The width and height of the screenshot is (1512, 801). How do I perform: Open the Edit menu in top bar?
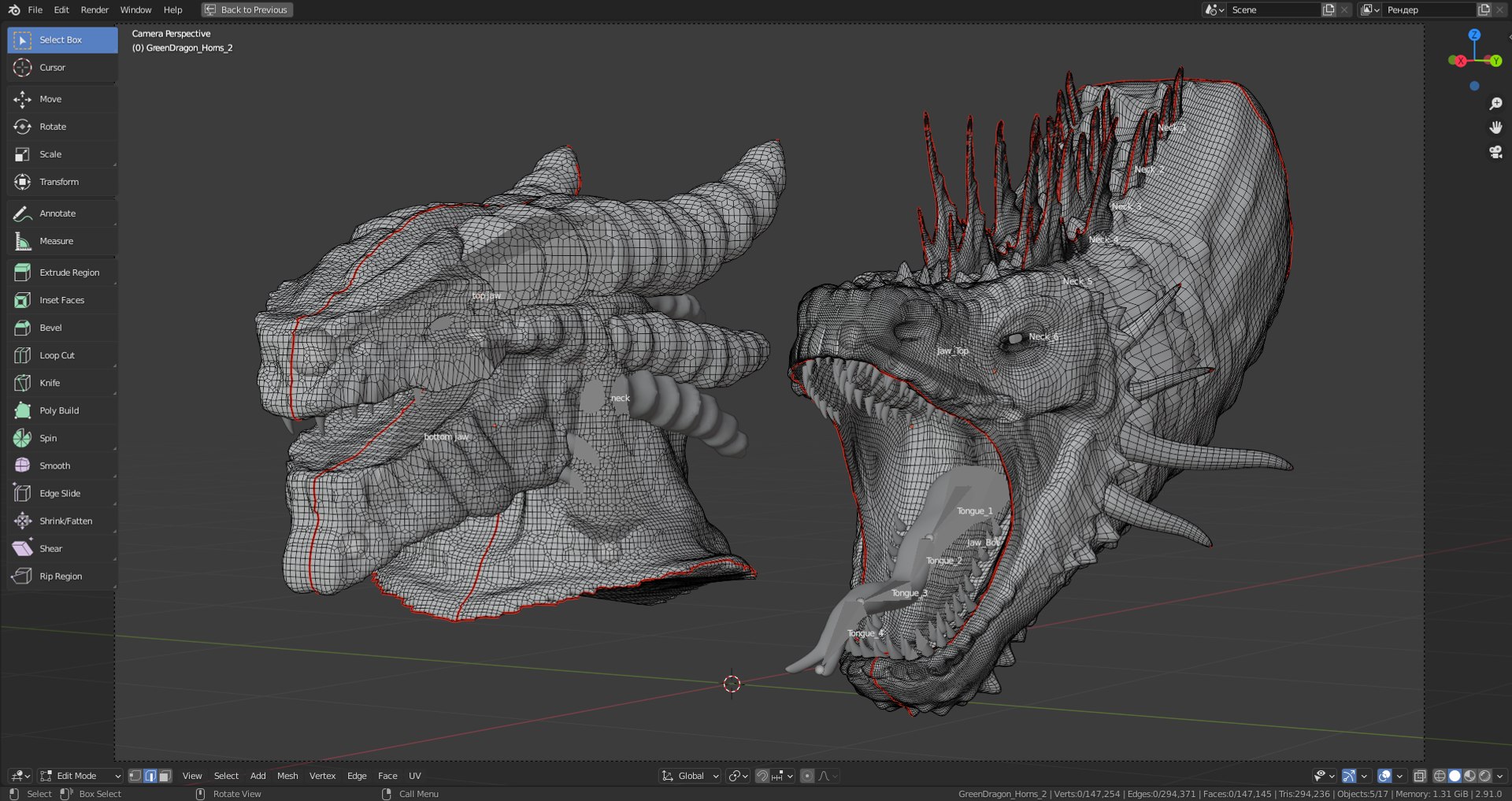coord(61,9)
